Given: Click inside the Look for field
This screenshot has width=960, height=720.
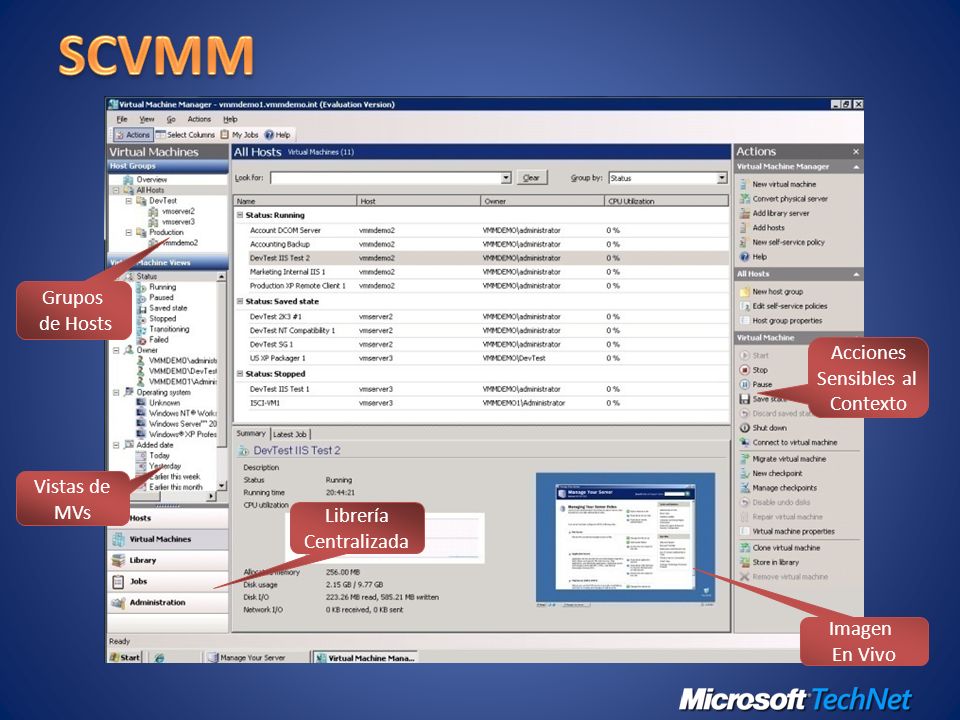Looking at the screenshot, I should point(386,178).
